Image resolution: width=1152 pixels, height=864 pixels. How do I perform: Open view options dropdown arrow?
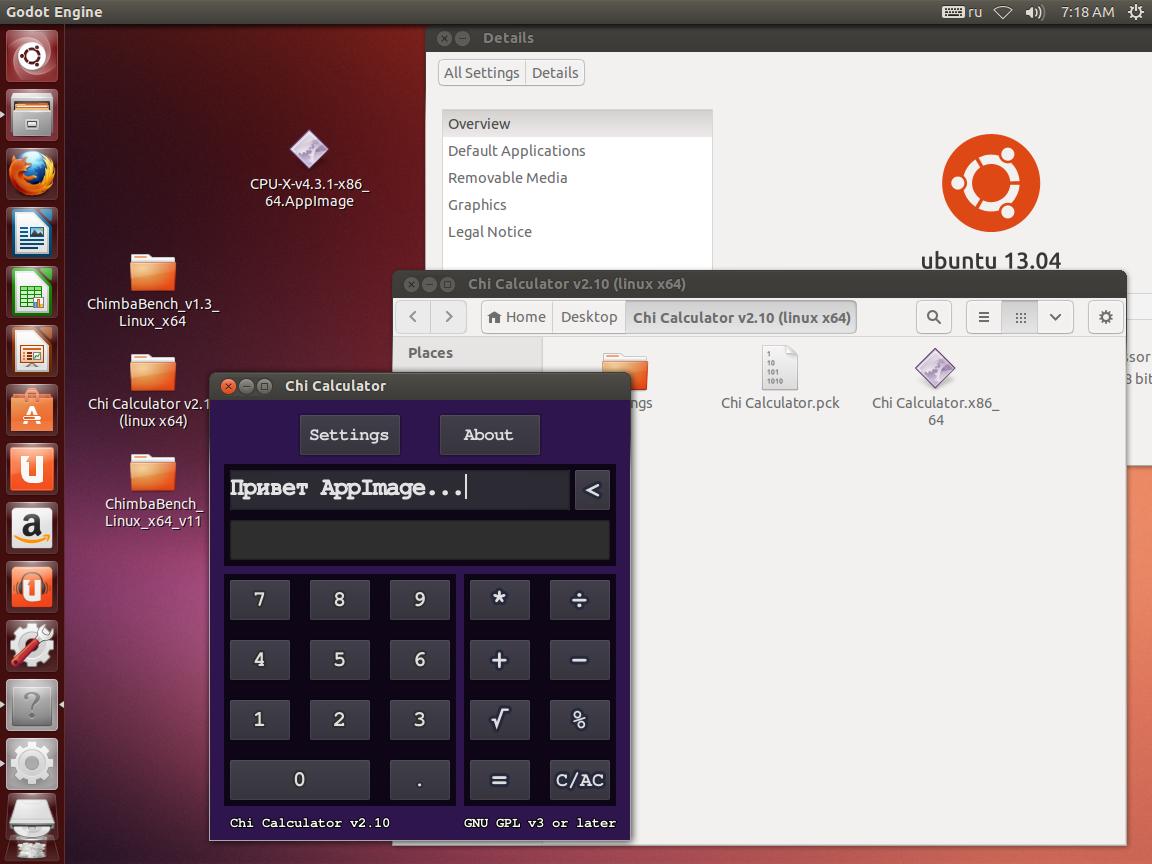click(x=1055, y=317)
